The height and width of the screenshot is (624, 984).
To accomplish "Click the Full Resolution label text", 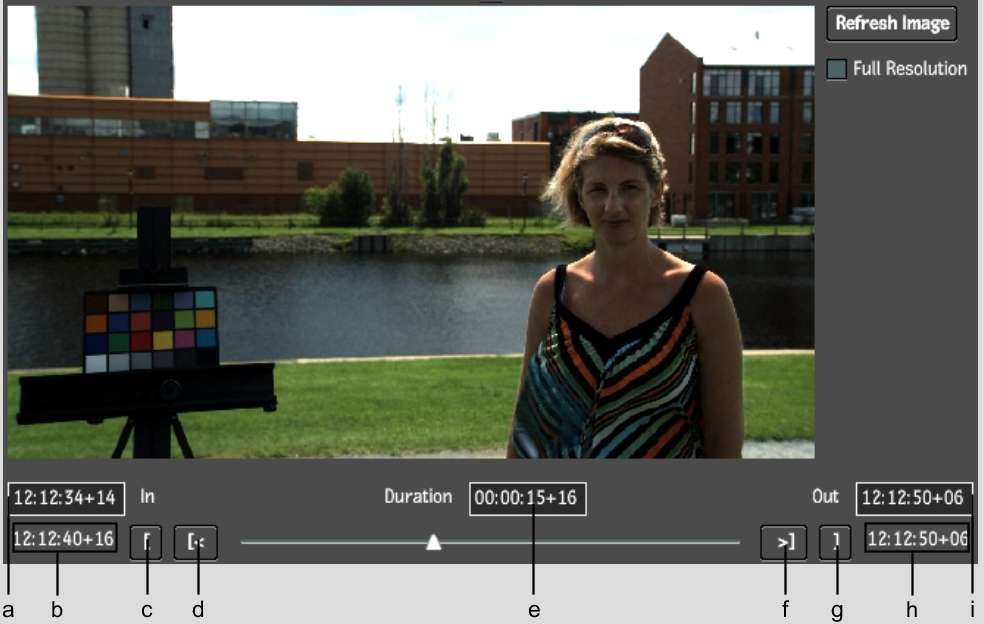I will pos(909,69).
